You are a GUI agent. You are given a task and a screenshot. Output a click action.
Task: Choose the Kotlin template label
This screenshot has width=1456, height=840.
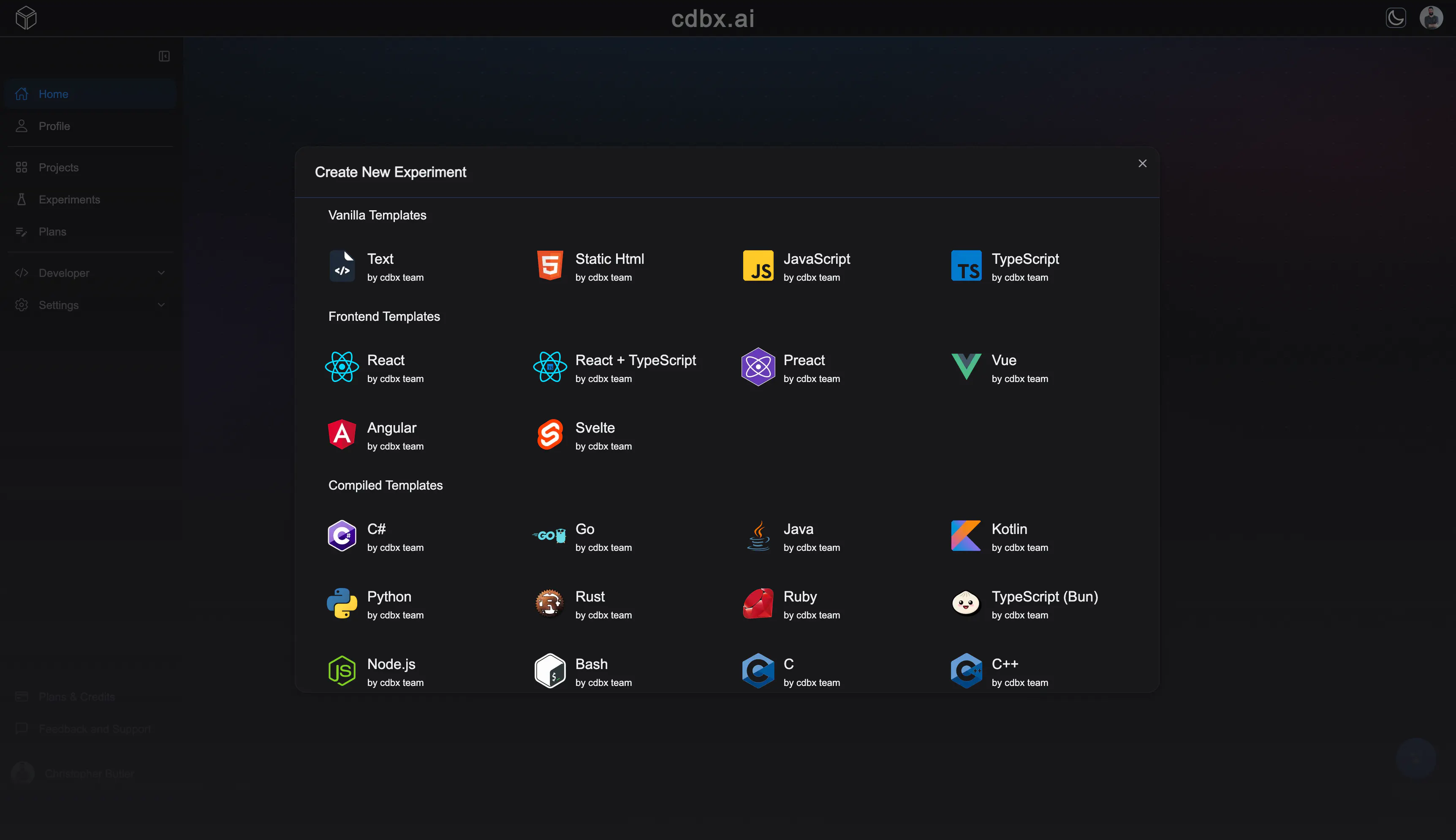click(1009, 530)
